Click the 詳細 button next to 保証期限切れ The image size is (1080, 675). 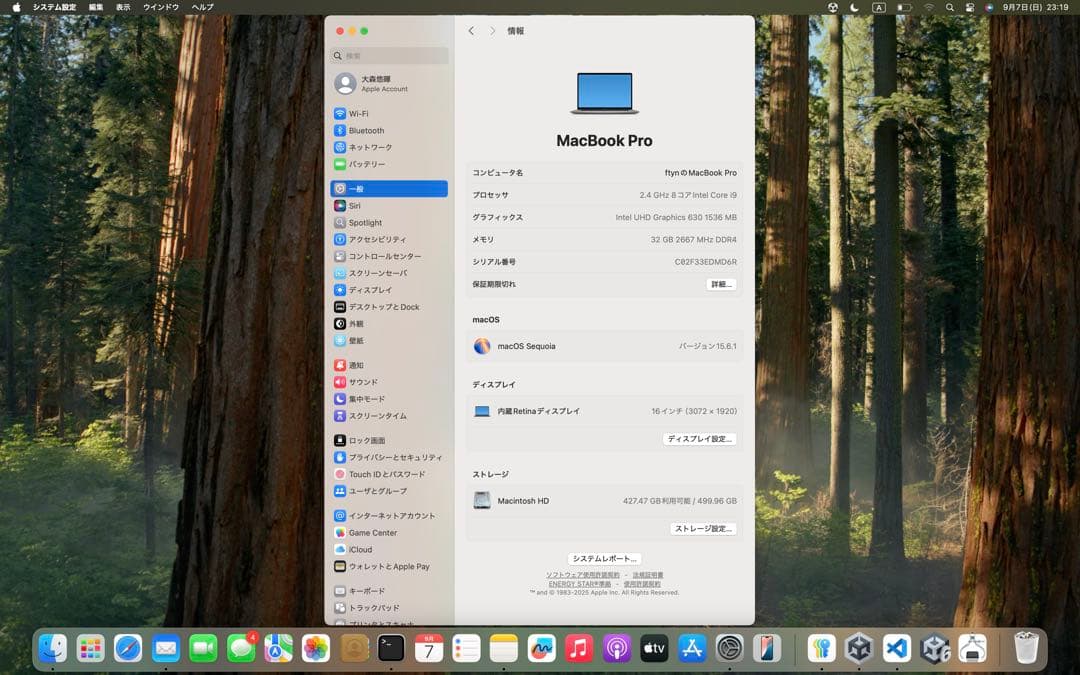[x=720, y=284]
